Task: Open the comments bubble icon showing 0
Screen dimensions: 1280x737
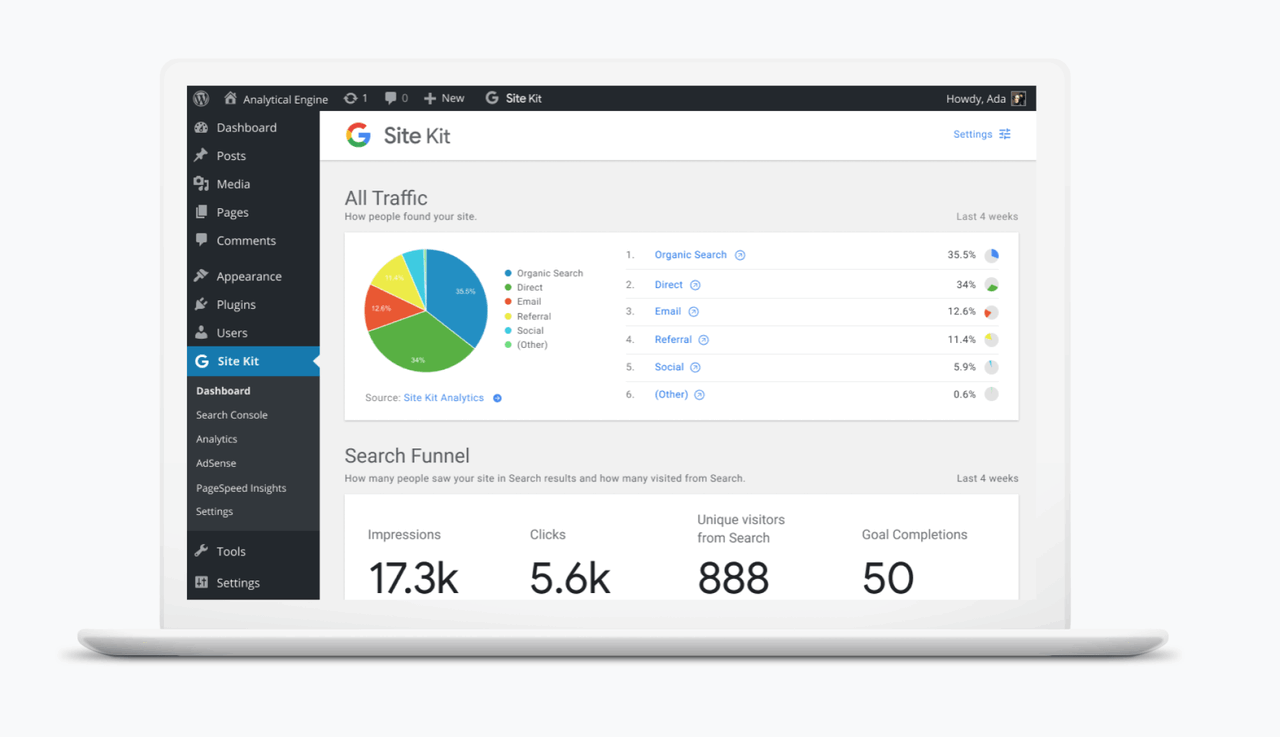Action: [390, 98]
